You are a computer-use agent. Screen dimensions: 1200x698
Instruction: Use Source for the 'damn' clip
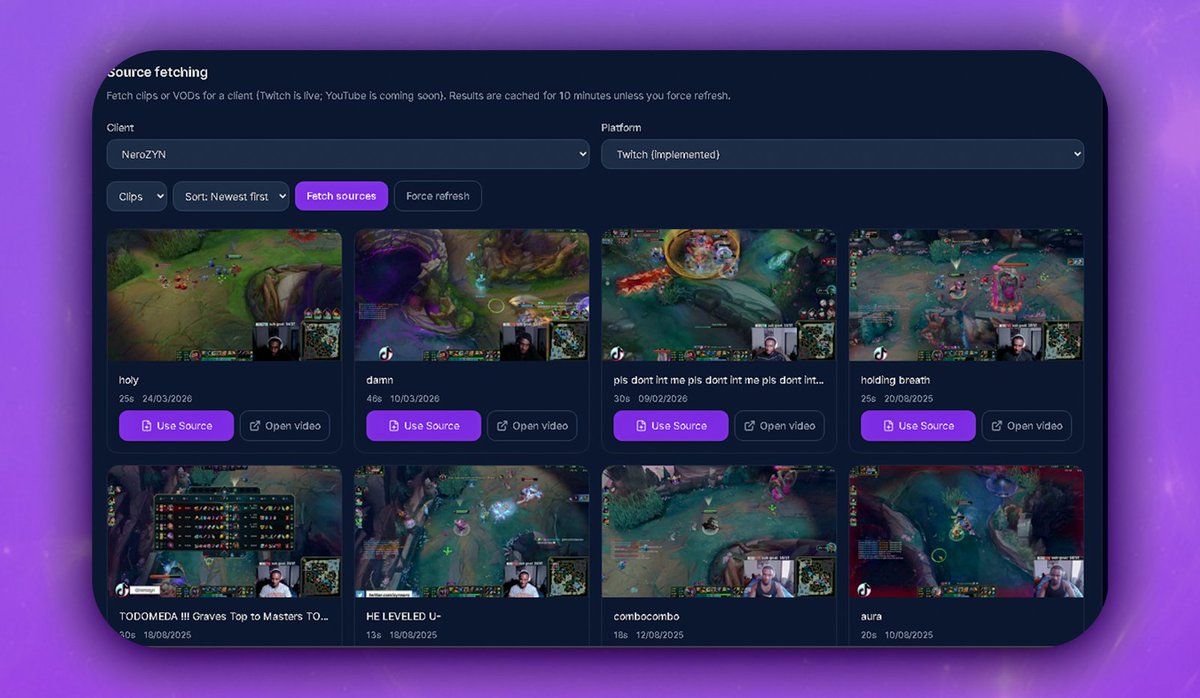click(424, 426)
